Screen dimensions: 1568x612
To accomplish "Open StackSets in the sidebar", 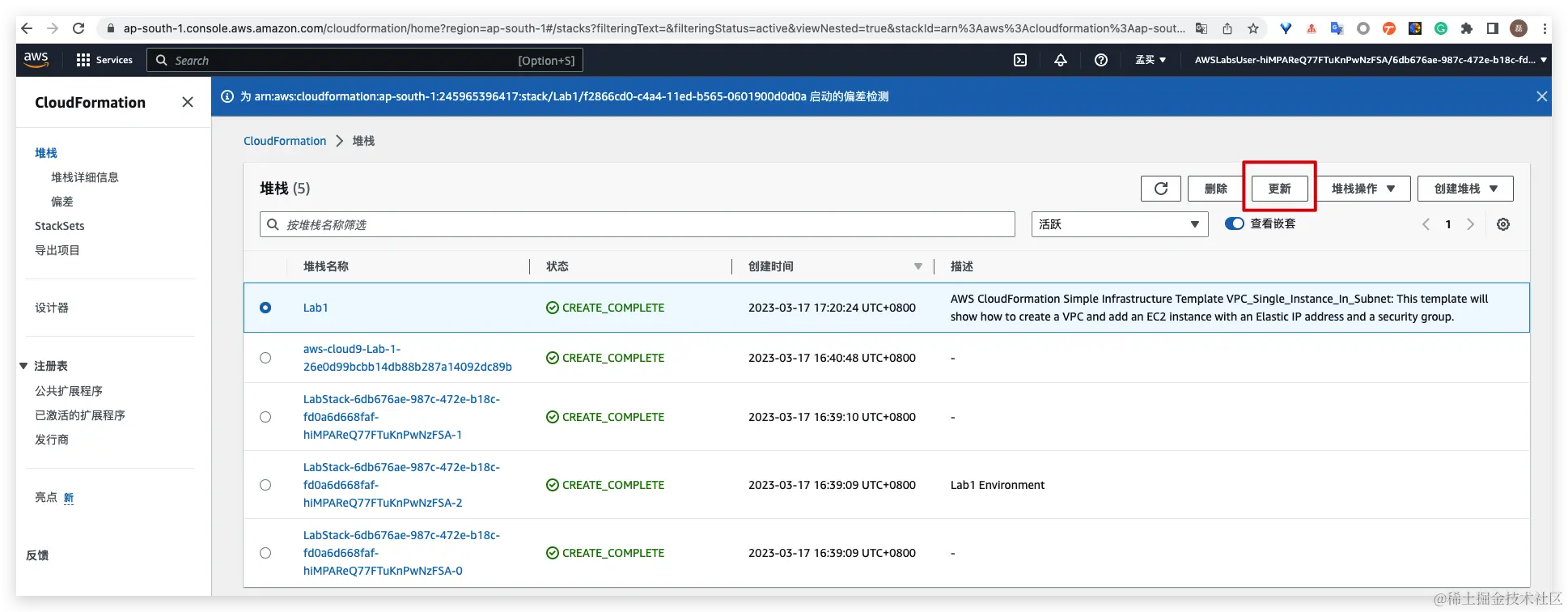I will point(59,226).
